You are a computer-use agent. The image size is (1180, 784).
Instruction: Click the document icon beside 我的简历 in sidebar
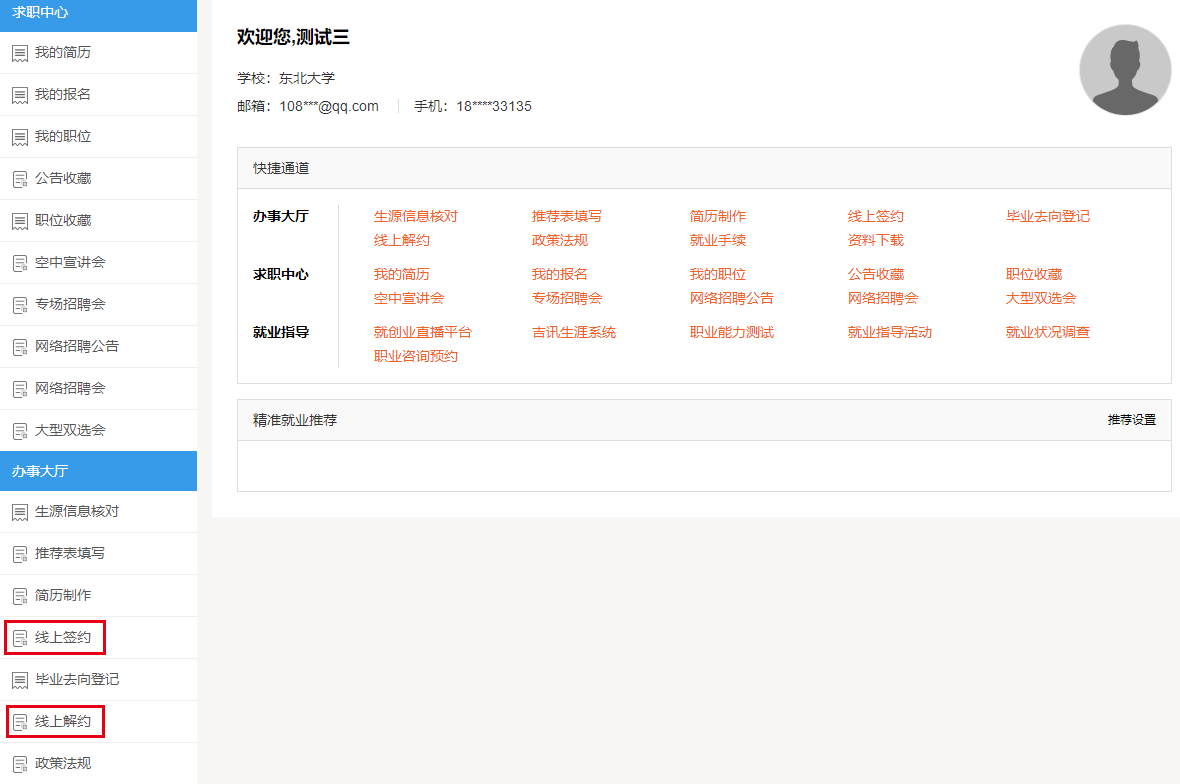[x=19, y=53]
